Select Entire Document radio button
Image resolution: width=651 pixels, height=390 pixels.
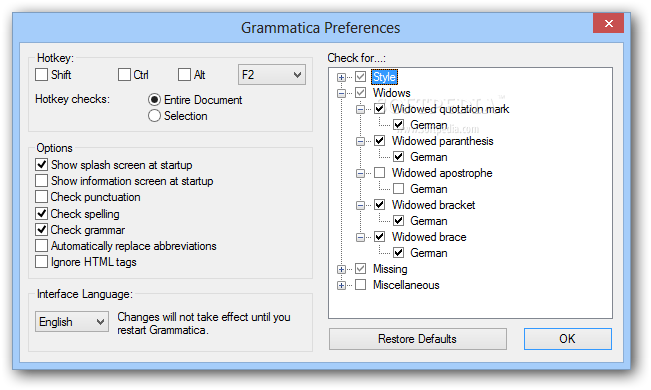coord(154,100)
